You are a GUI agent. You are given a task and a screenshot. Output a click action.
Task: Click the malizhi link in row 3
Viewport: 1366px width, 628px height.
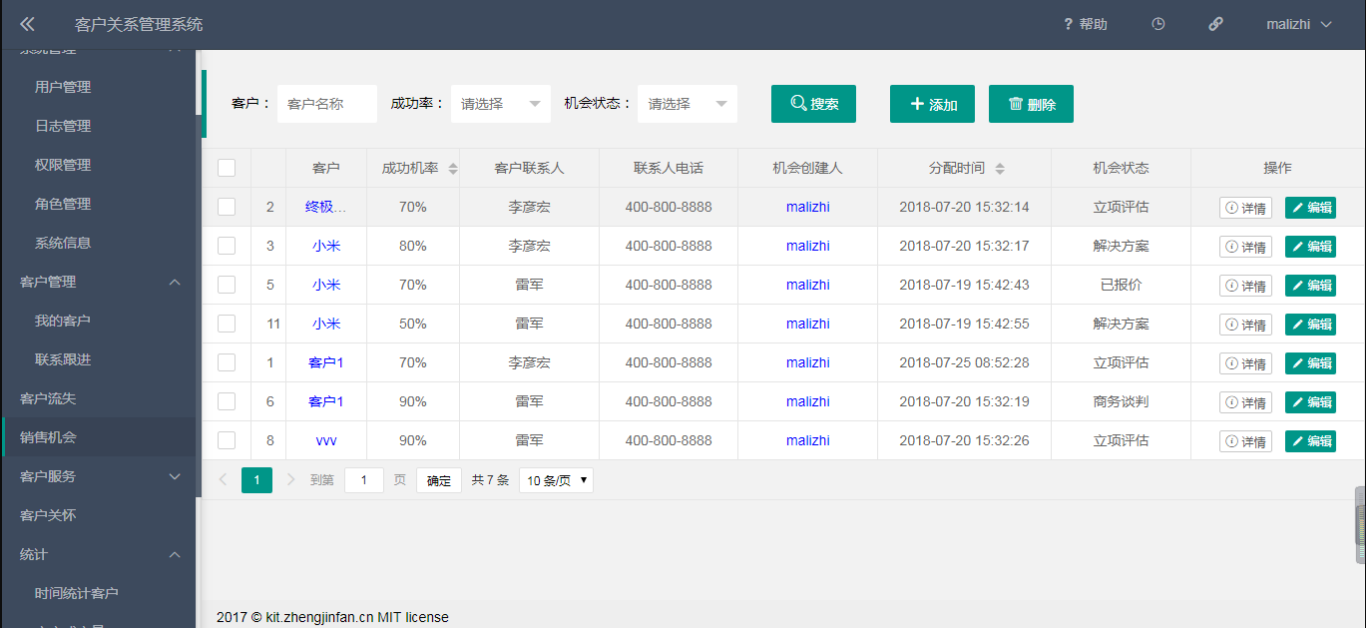click(807, 245)
